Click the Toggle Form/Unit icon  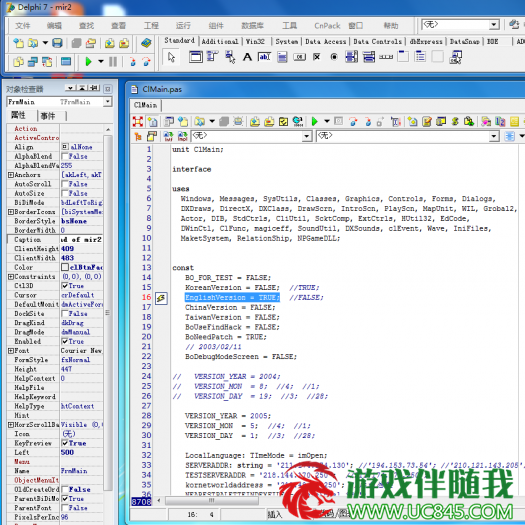click(x=47, y=62)
